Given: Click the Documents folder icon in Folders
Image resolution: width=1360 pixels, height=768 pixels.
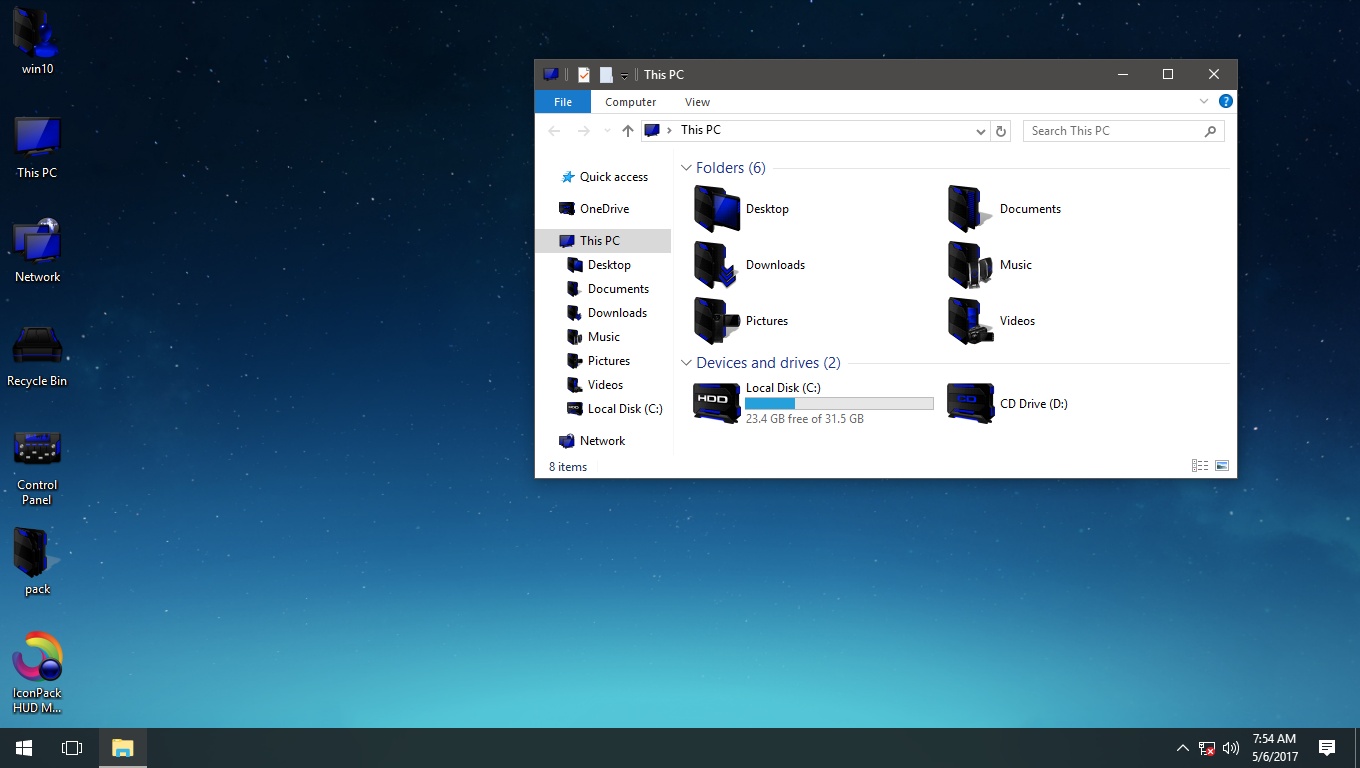Looking at the screenshot, I should pyautogui.click(x=971, y=209).
